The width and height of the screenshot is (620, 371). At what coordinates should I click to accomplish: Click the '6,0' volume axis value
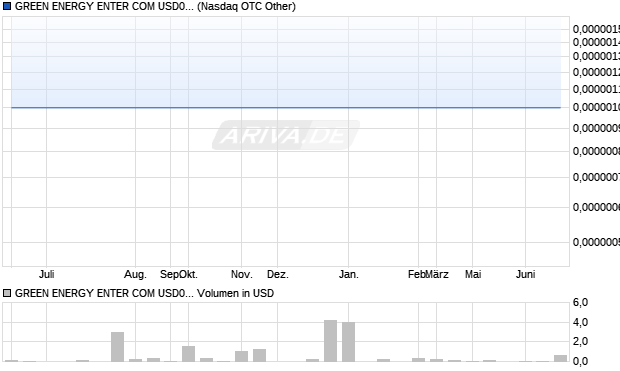coord(580,302)
